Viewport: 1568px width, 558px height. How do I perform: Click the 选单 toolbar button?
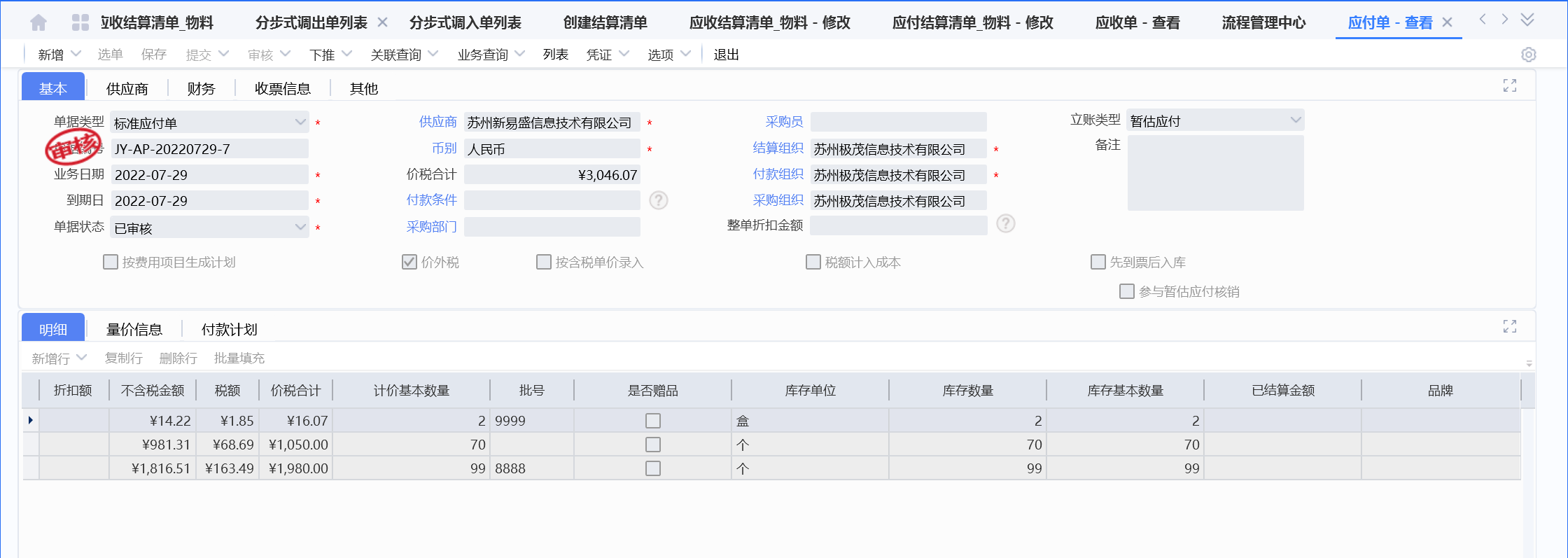coord(110,55)
